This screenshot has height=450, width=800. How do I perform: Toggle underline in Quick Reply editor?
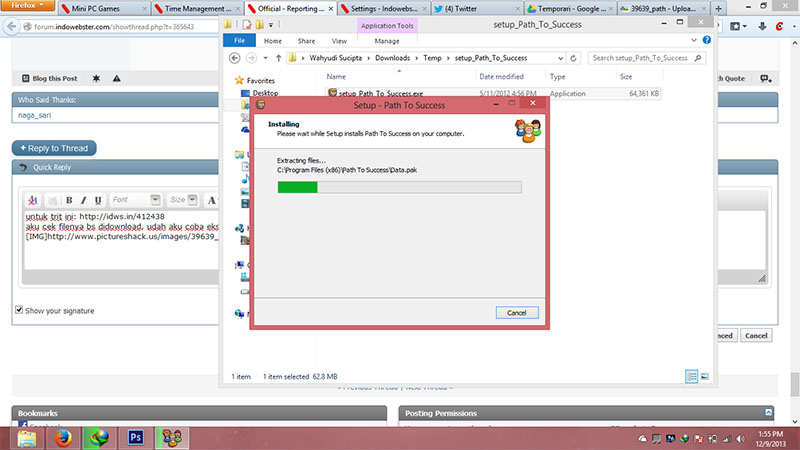97,200
